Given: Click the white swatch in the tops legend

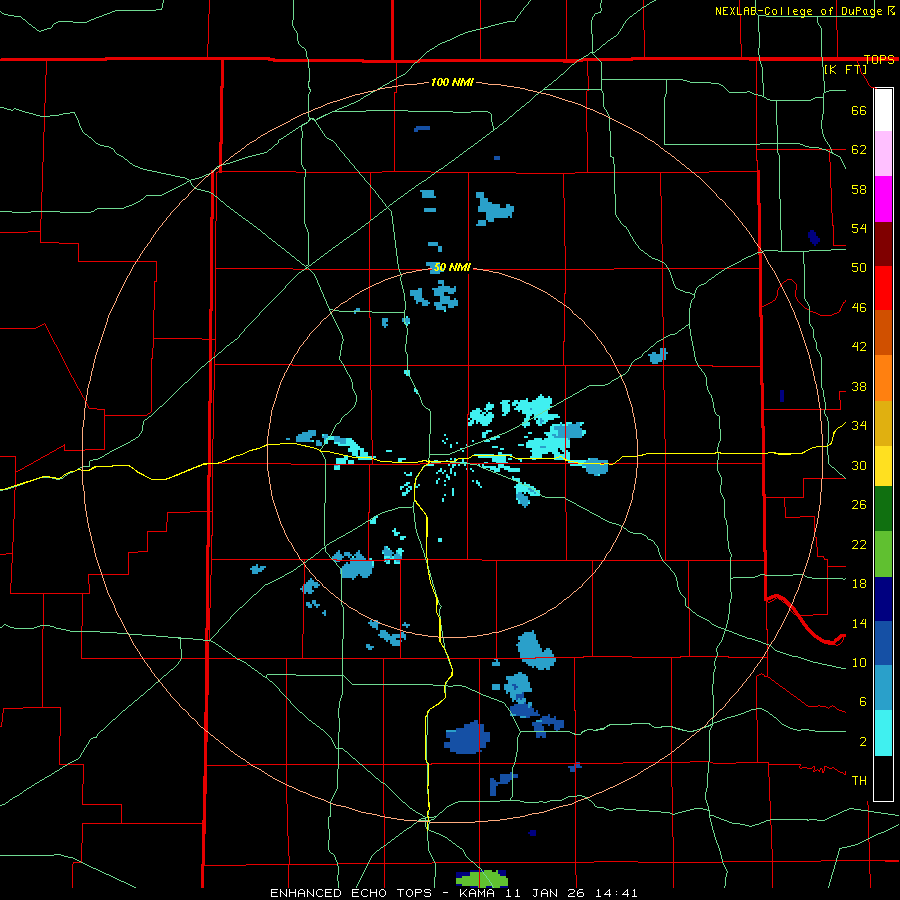Looking at the screenshot, I should pos(883,110).
